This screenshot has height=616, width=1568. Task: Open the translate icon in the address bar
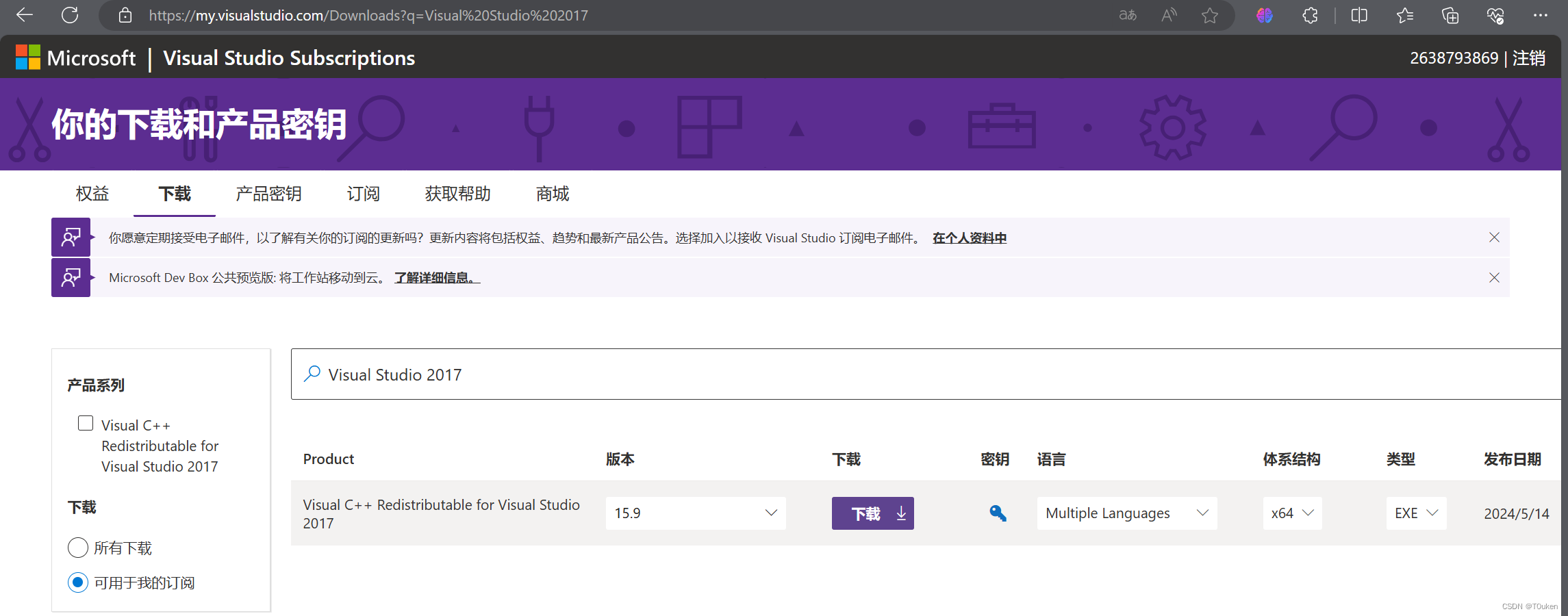[1127, 15]
